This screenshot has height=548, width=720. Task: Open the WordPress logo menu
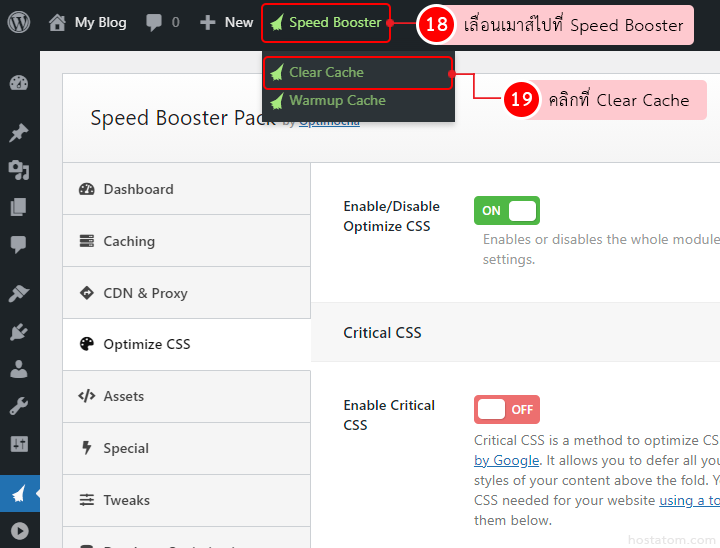[19, 22]
